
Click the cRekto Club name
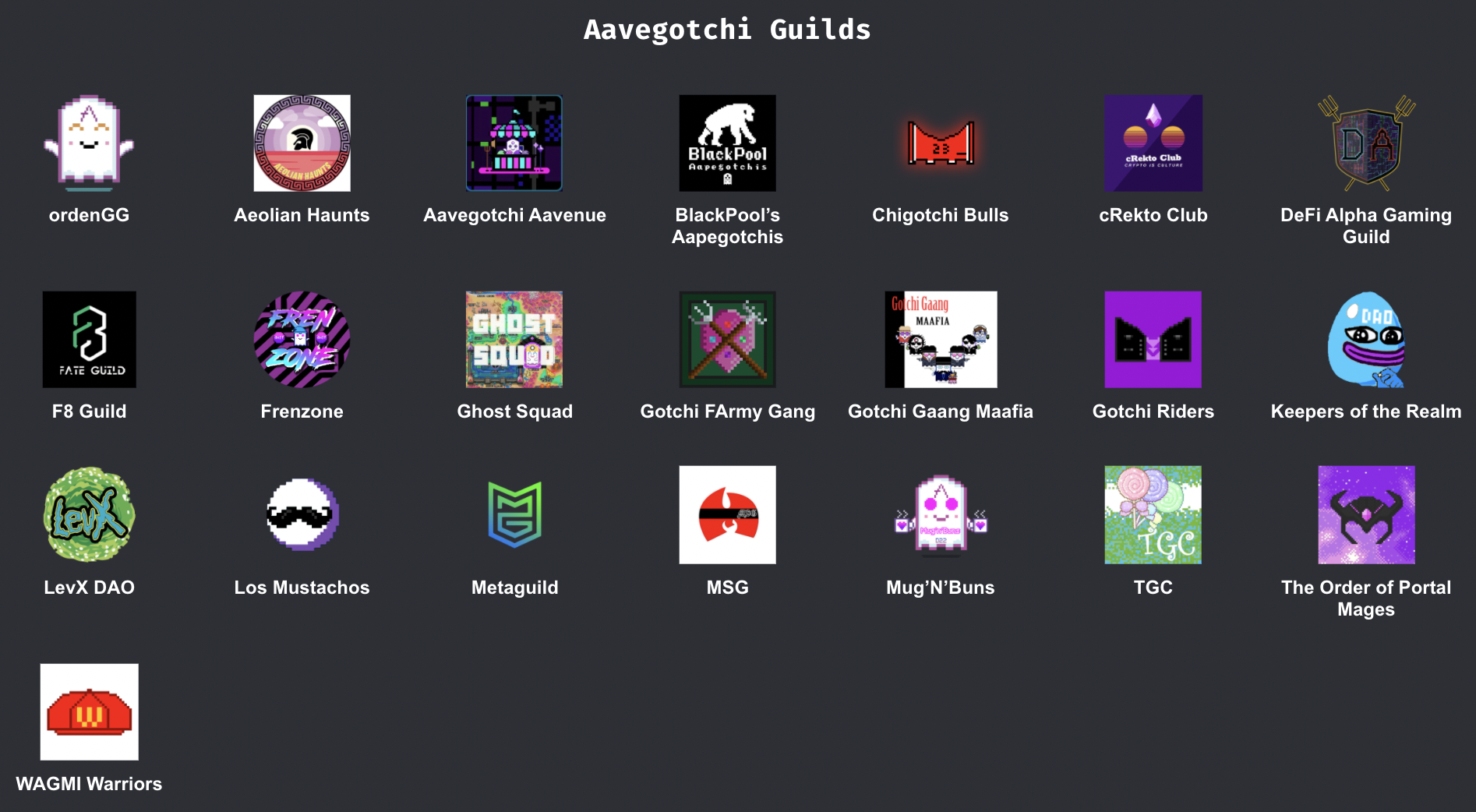click(1153, 215)
